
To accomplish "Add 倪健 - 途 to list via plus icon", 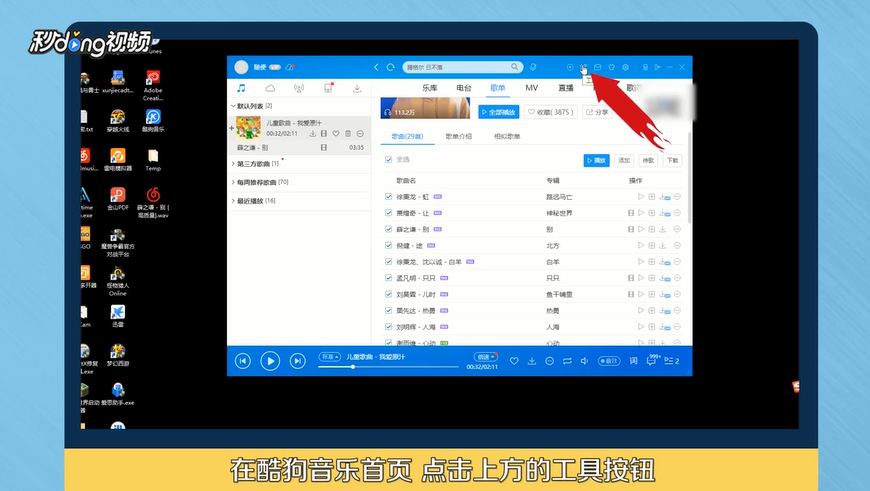I will pyautogui.click(x=652, y=245).
